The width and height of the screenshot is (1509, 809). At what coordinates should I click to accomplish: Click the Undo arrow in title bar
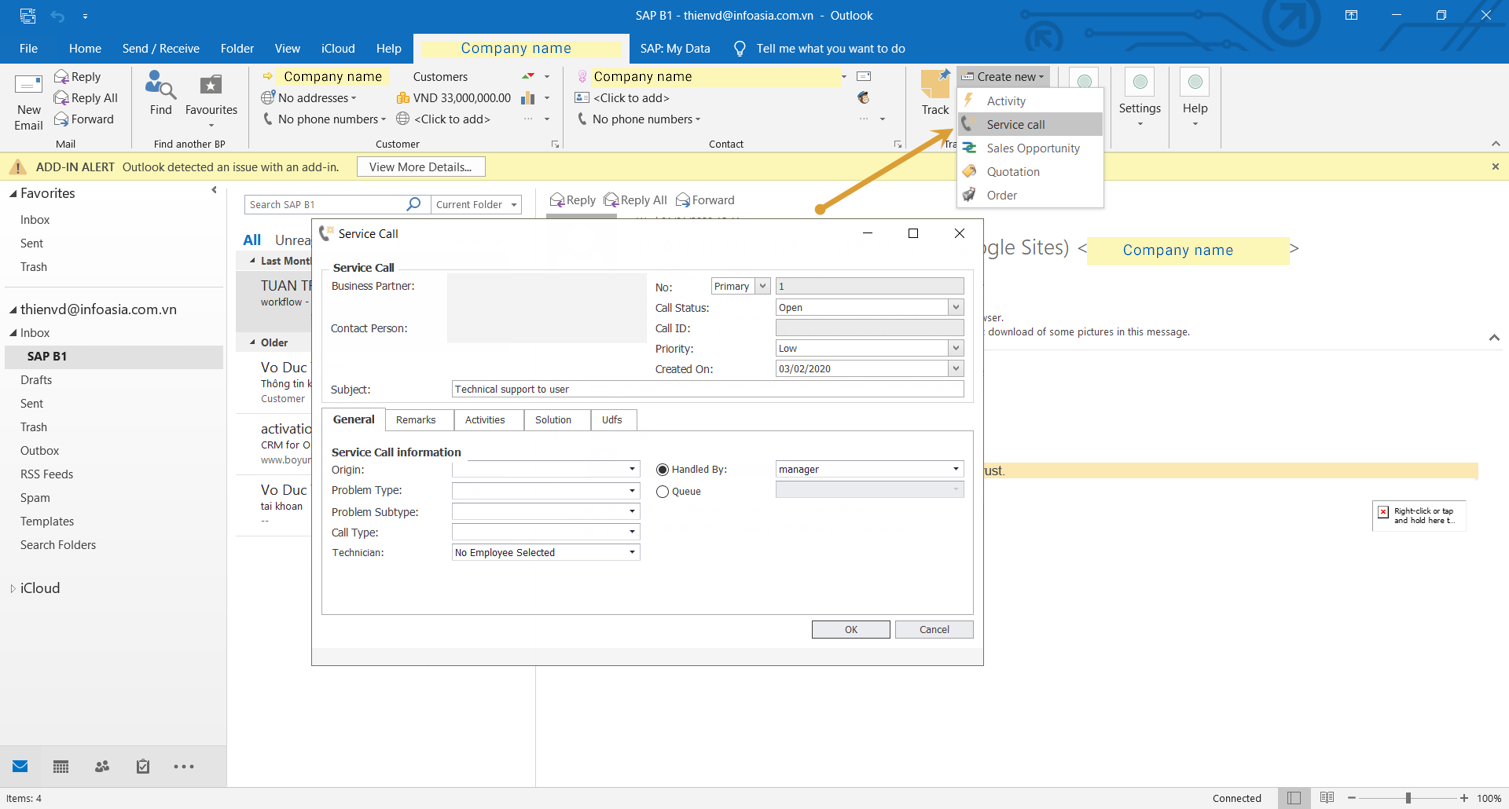click(57, 16)
